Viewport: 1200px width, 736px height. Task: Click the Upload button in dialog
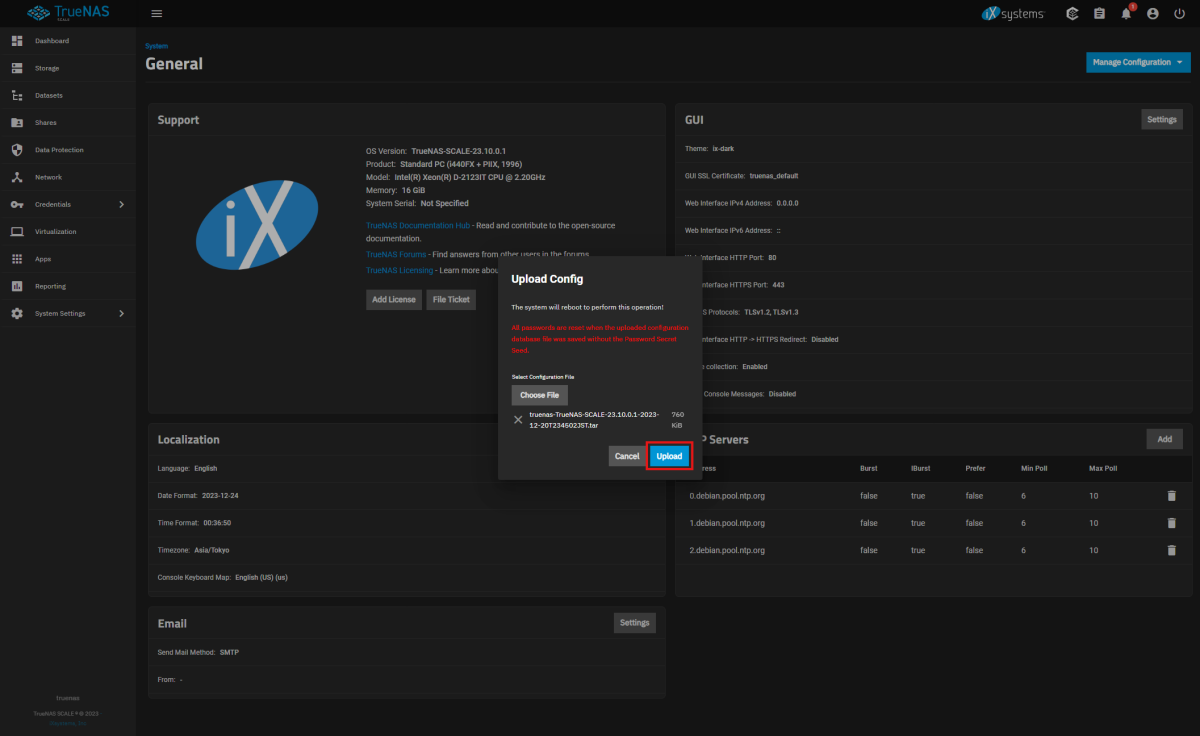(669, 456)
